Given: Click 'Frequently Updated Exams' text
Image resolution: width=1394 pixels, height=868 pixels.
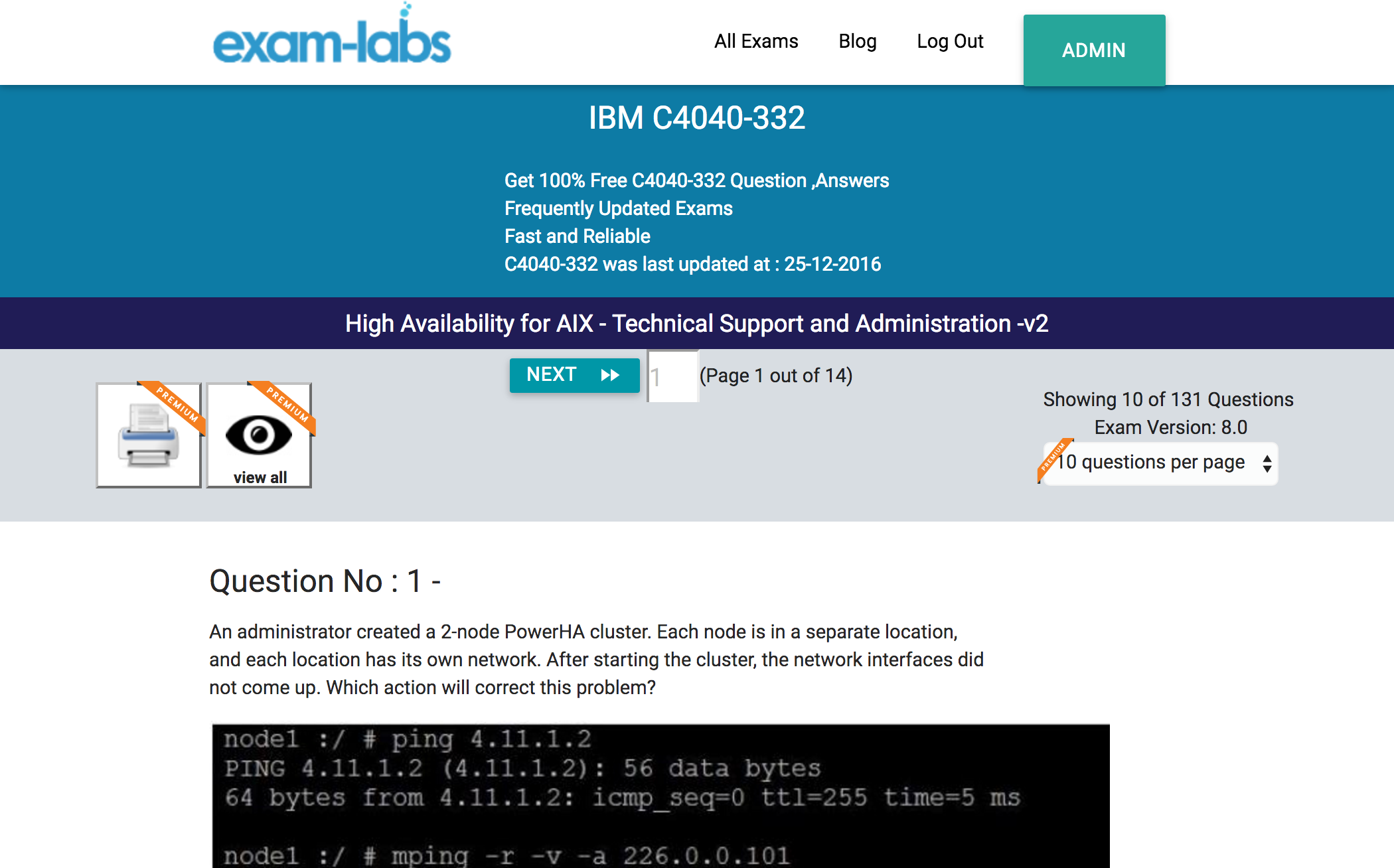Looking at the screenshot, I should coord(619,208).
